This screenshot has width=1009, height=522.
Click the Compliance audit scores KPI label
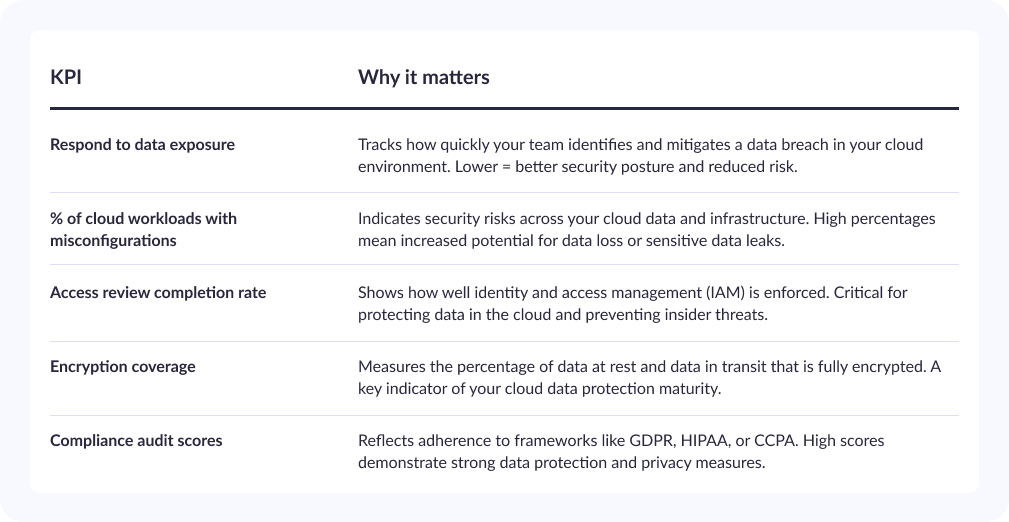pyautogui.click(x=136, y=440)
